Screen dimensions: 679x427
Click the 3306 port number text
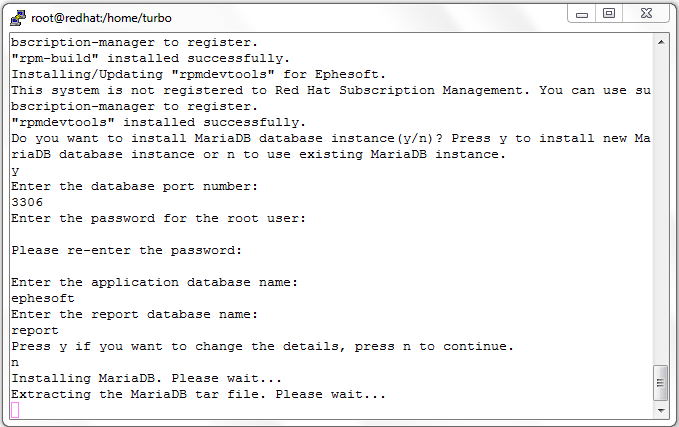pos(27,202)
